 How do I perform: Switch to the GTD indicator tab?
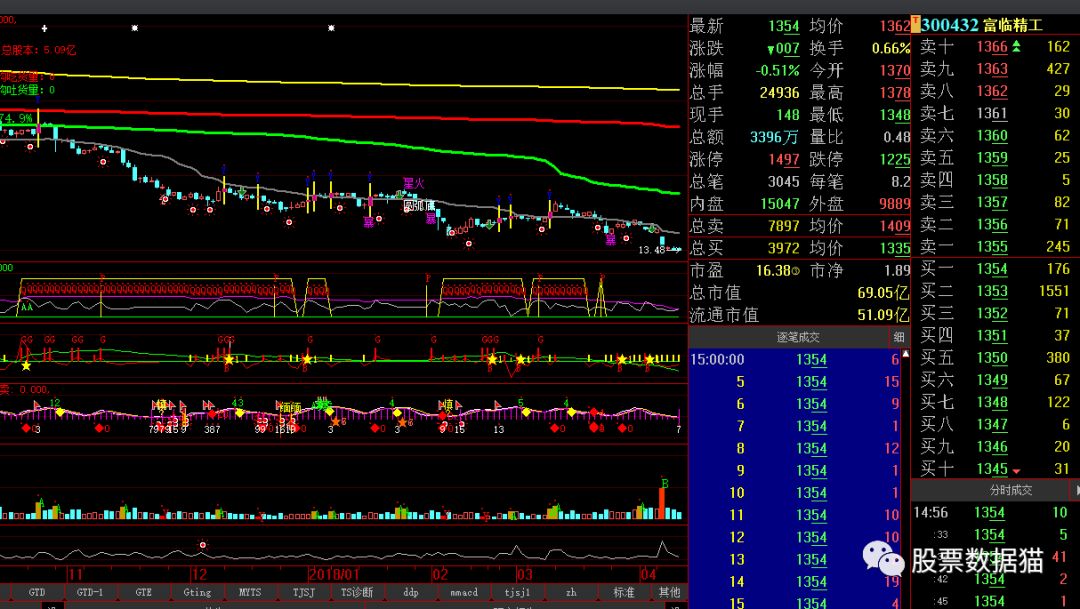37,592
